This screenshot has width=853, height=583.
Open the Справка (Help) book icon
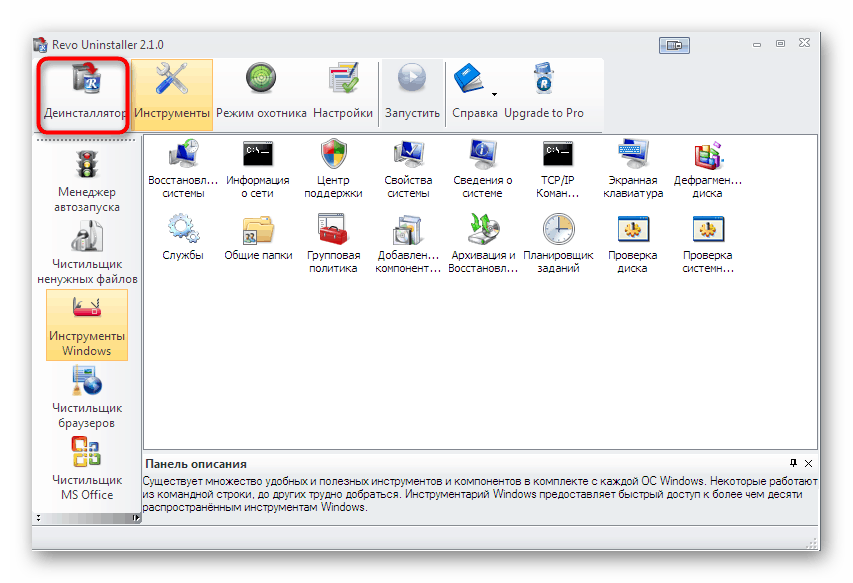tap(468, 79)
